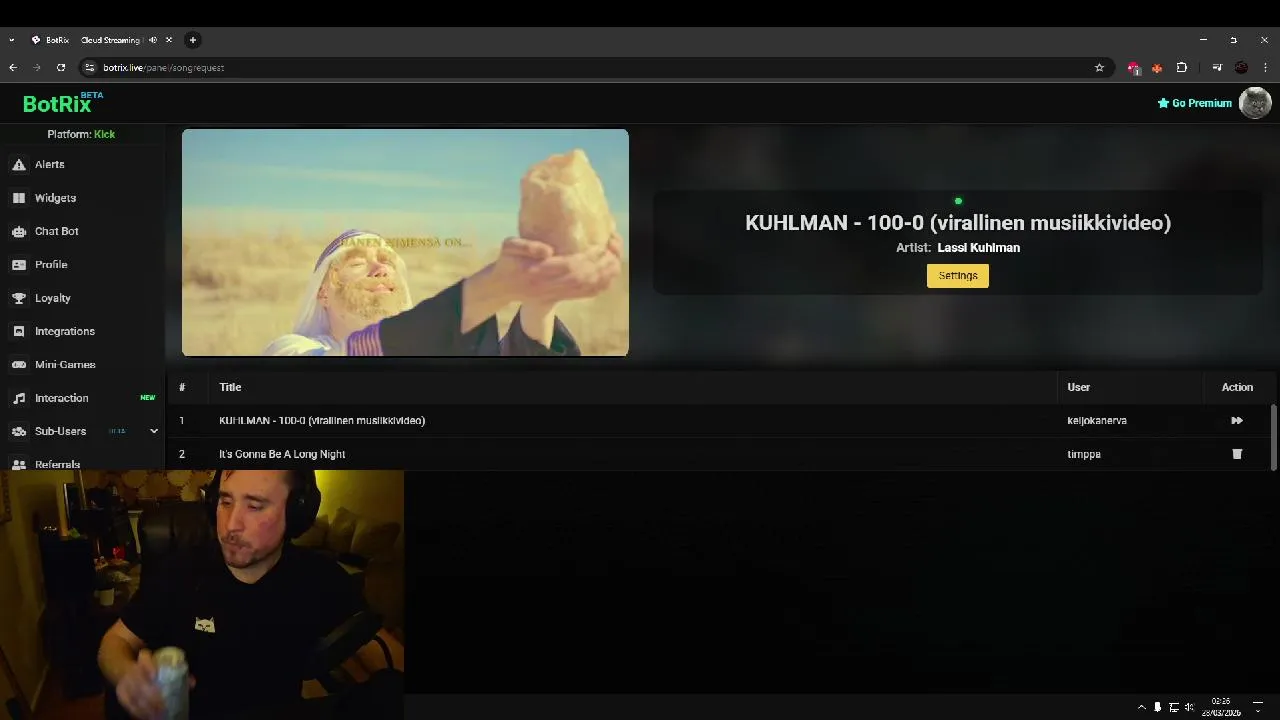Open the Chrome profile avatar

1241,68
